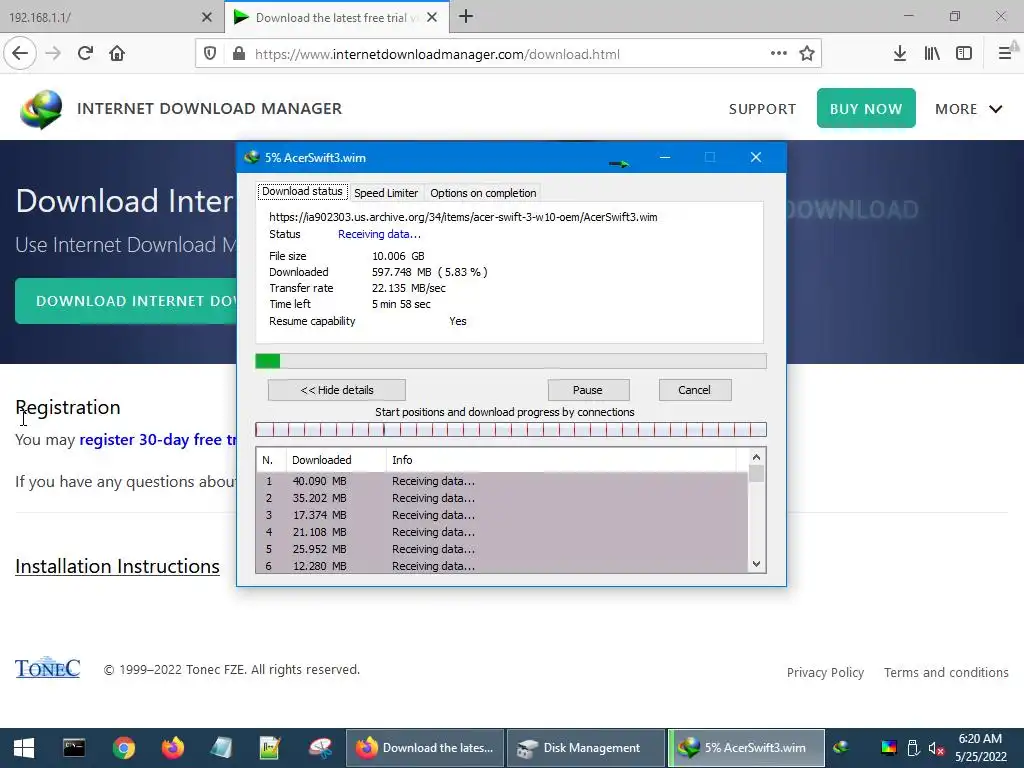Select the Download the latest free trial tab
Screen dimensions: 1024x768
click(x=336, y=17)
